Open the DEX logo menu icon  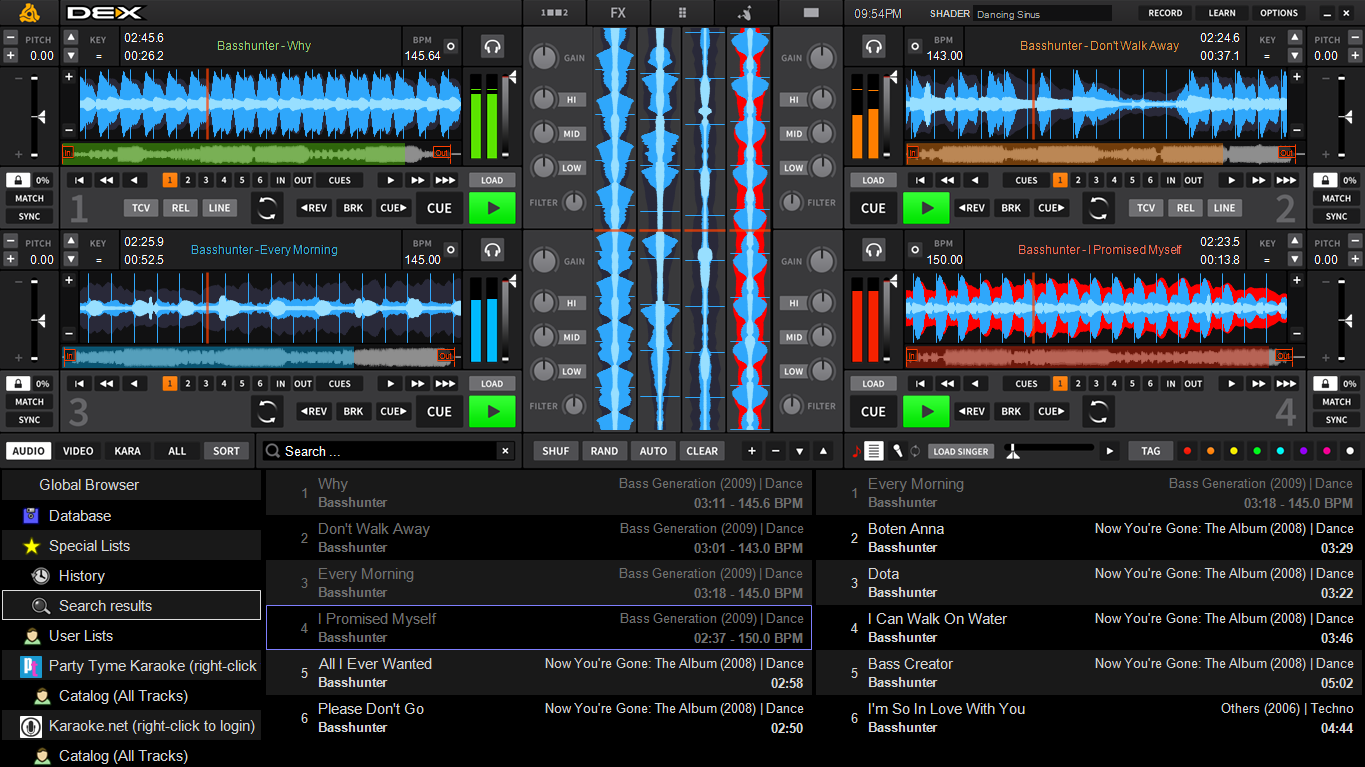[29, 13]
